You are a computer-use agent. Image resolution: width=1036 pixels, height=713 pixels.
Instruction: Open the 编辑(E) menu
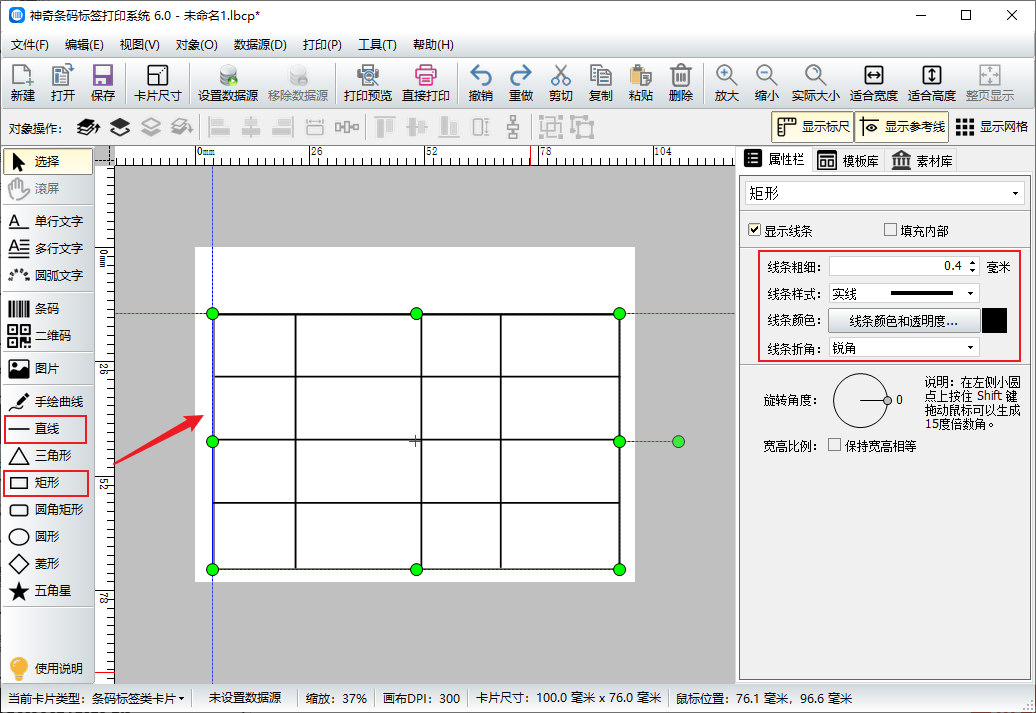click(x=84, y=45)
